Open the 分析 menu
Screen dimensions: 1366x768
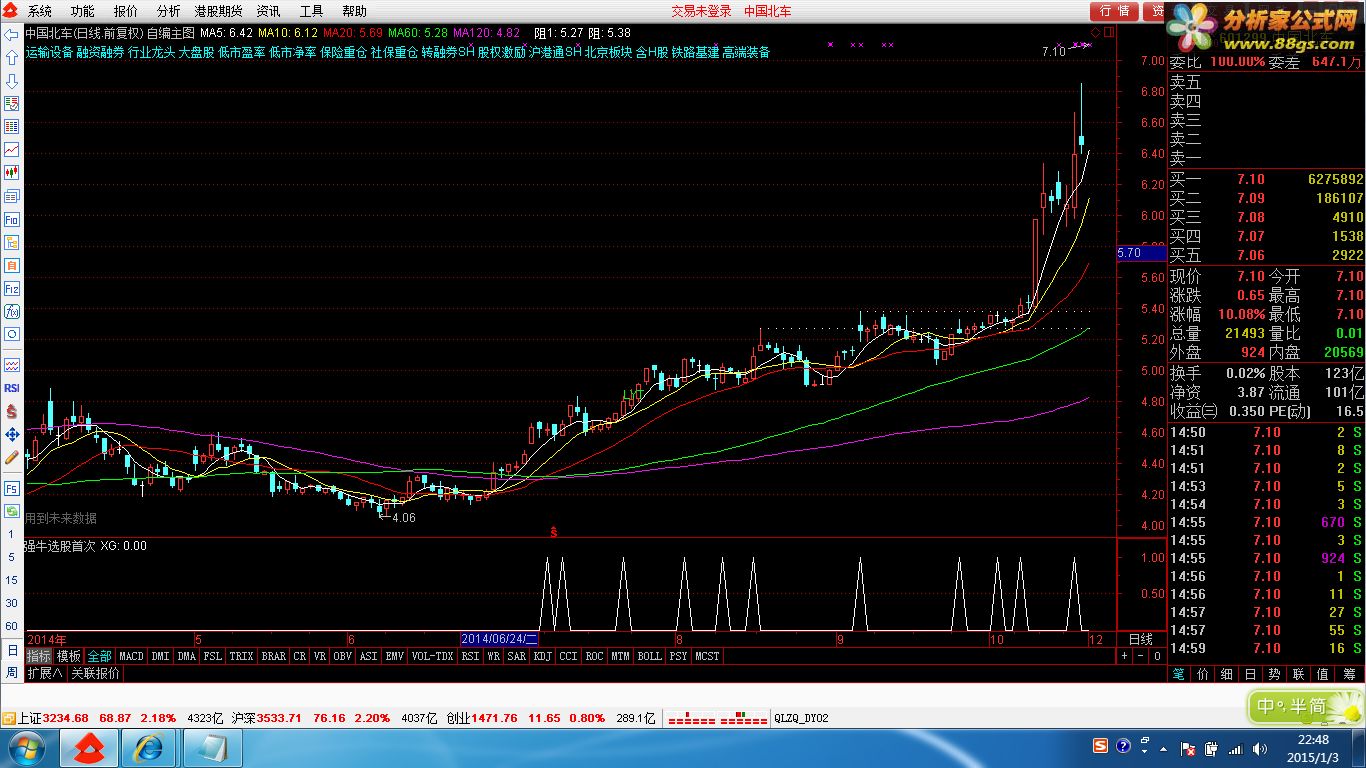168,11
